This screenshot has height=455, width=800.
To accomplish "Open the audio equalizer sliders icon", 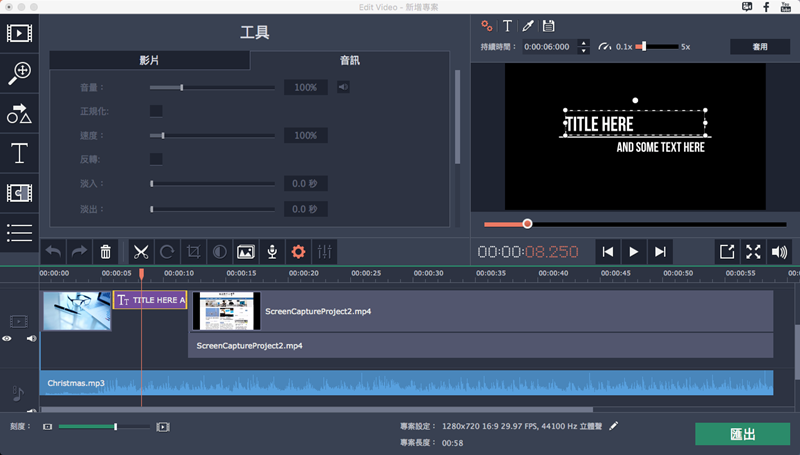I will tap(324, 252).
